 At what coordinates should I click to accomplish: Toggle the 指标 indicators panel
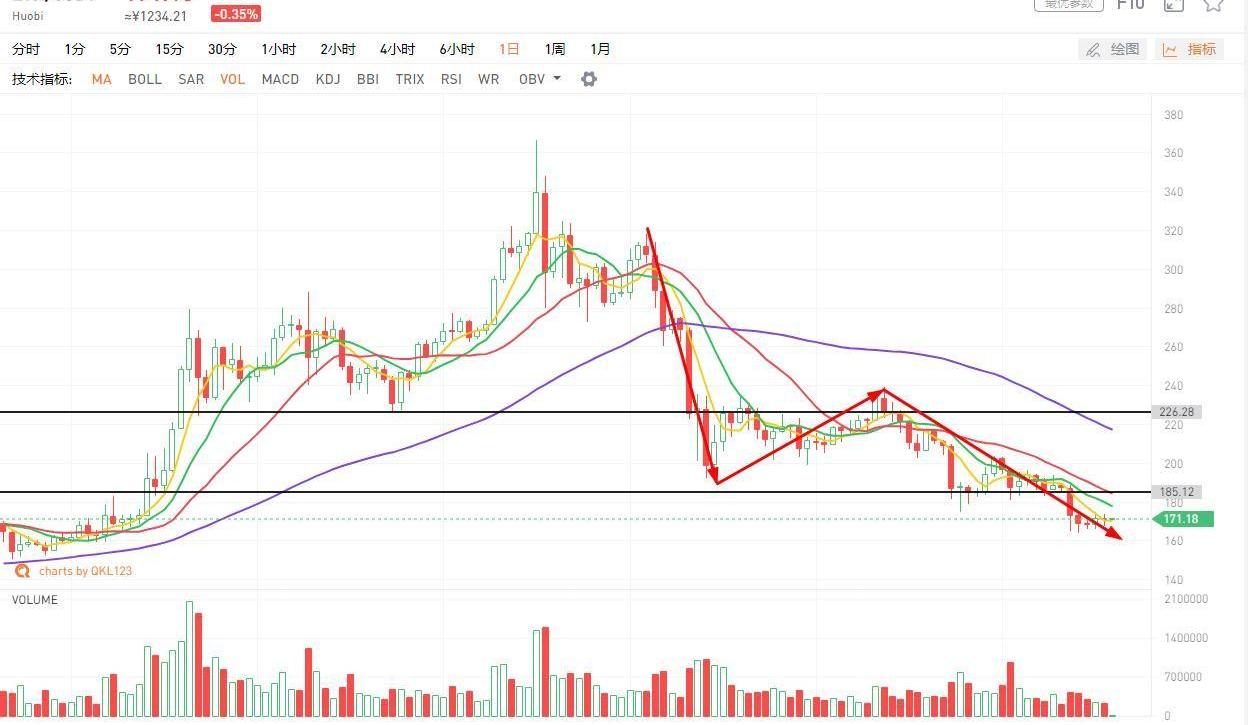click(1190, 49)
